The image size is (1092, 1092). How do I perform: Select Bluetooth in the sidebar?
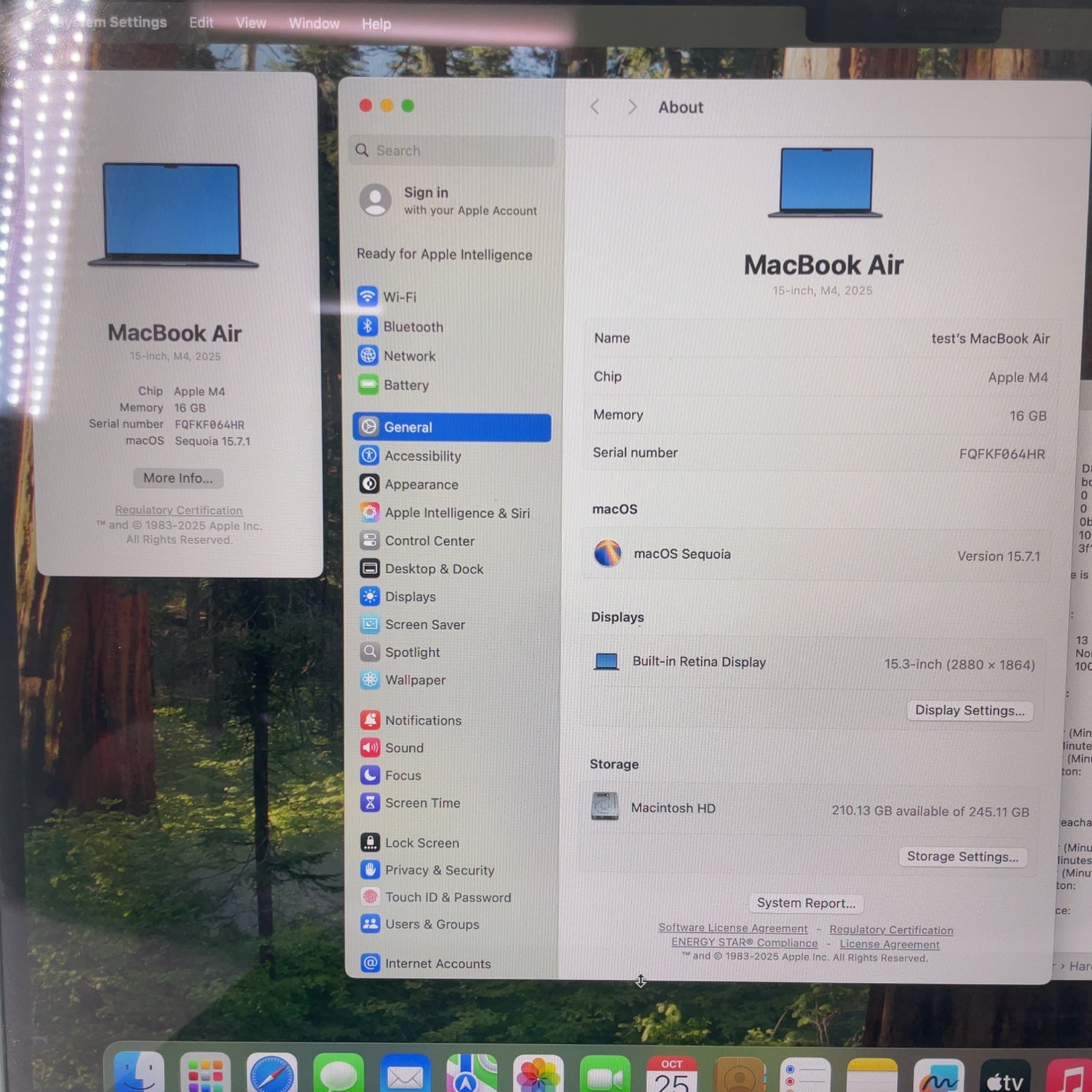coord(412,327)
